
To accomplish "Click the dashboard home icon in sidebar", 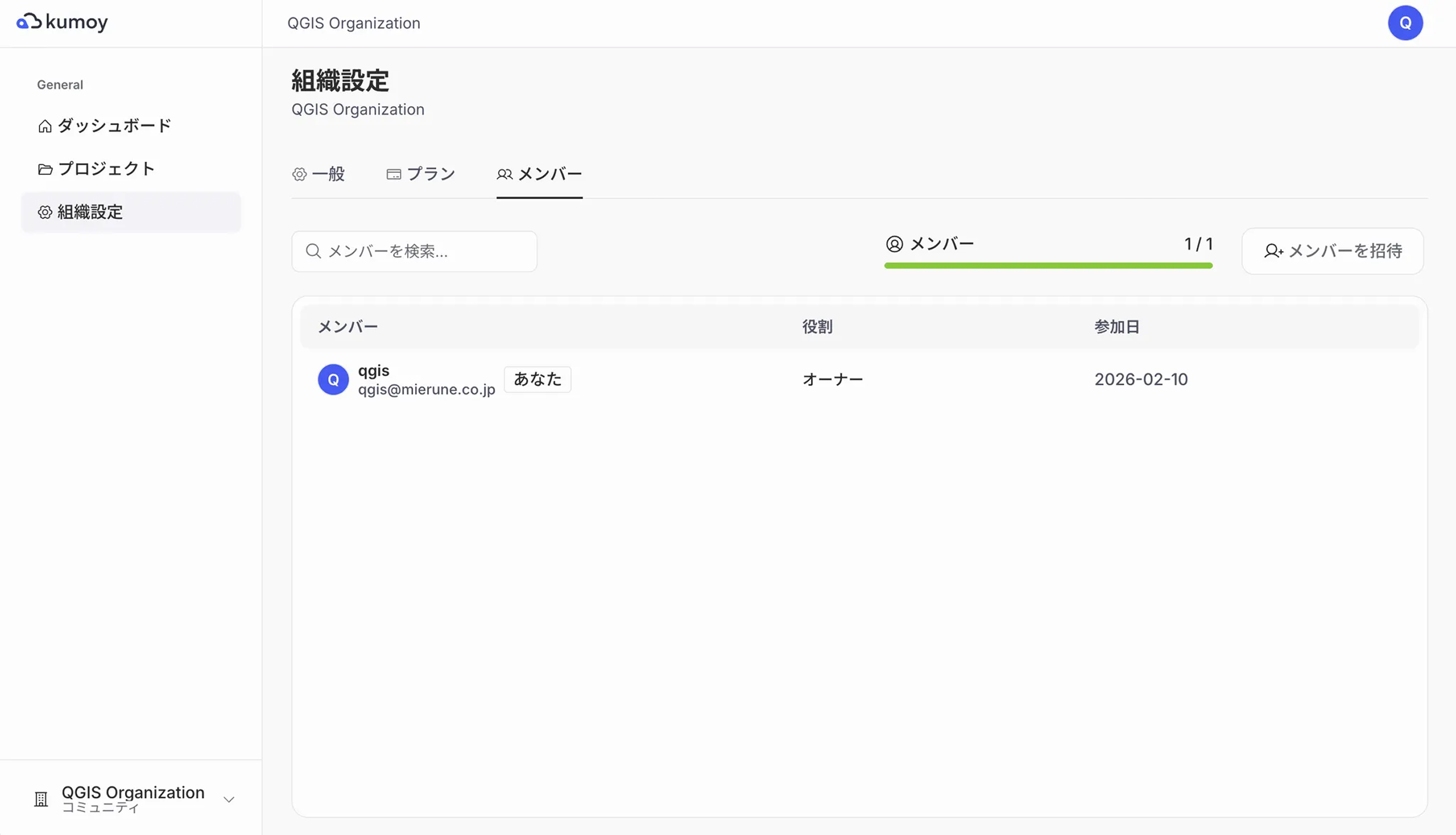I will click(45, 126).
